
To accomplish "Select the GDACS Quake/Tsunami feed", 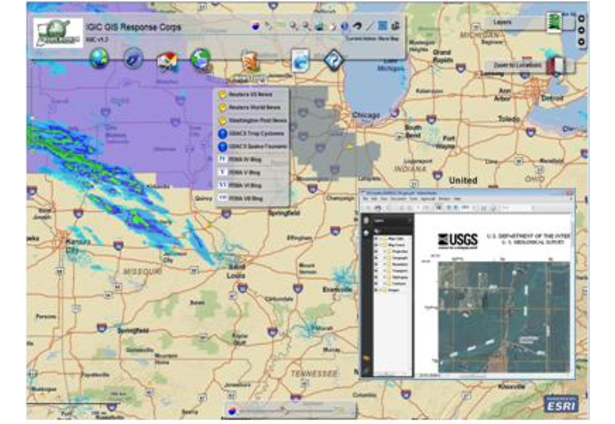I will (252, 146).
